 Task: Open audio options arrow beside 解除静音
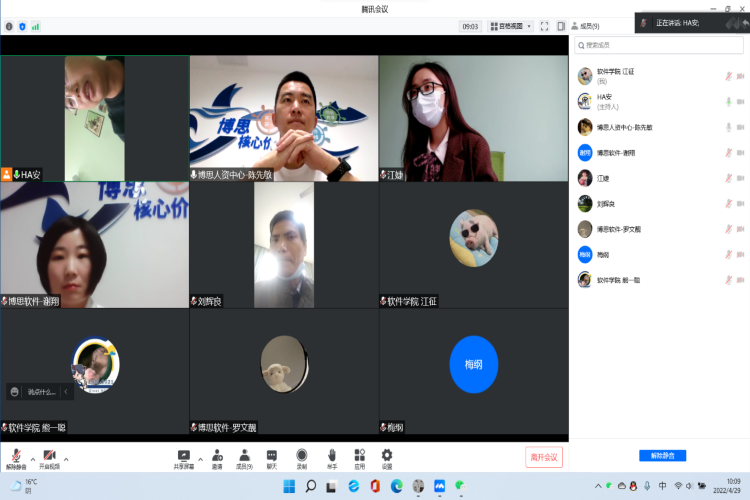[33, 459]
